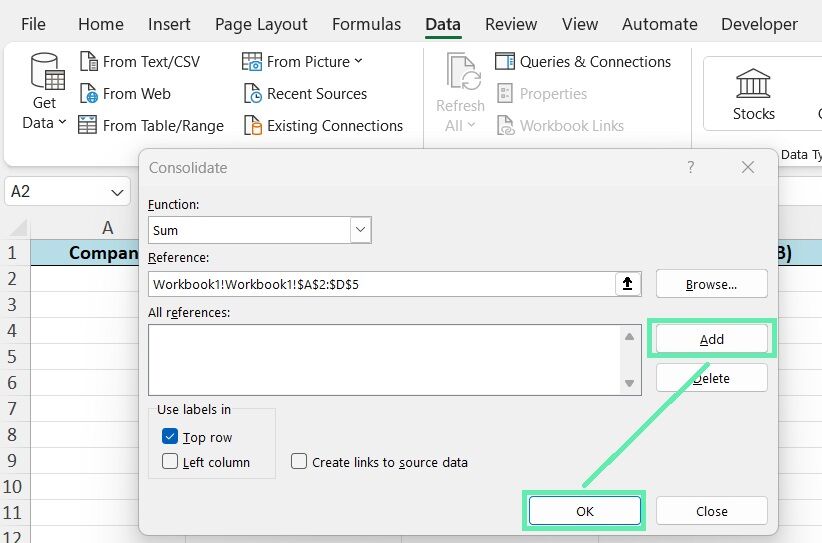
Task: Import data From Text/CSV
Action: point(140,62)
